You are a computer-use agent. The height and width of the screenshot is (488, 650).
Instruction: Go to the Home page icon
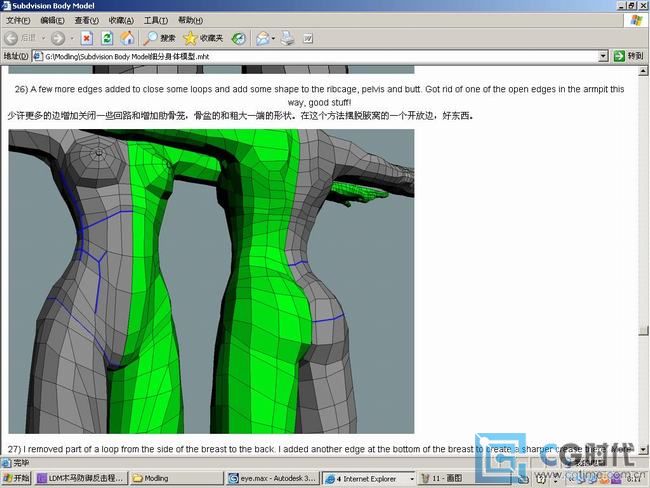click(x=127, y=38)
